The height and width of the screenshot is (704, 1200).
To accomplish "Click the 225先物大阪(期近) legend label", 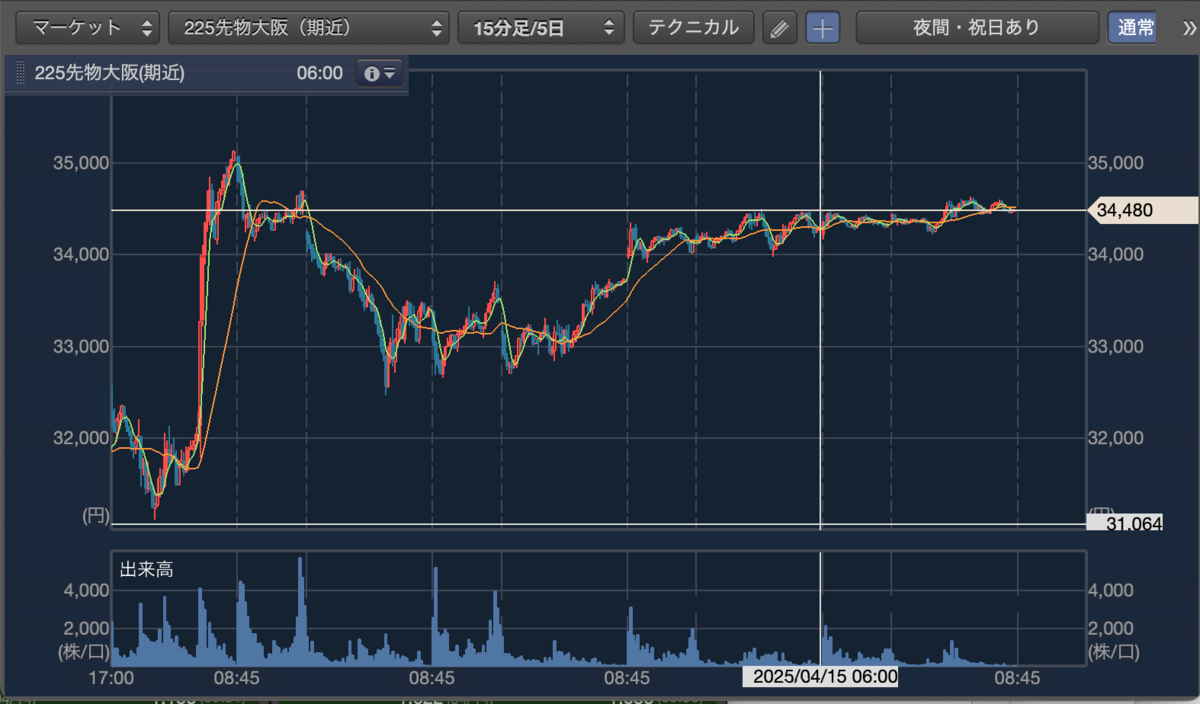I will point(109,73).
